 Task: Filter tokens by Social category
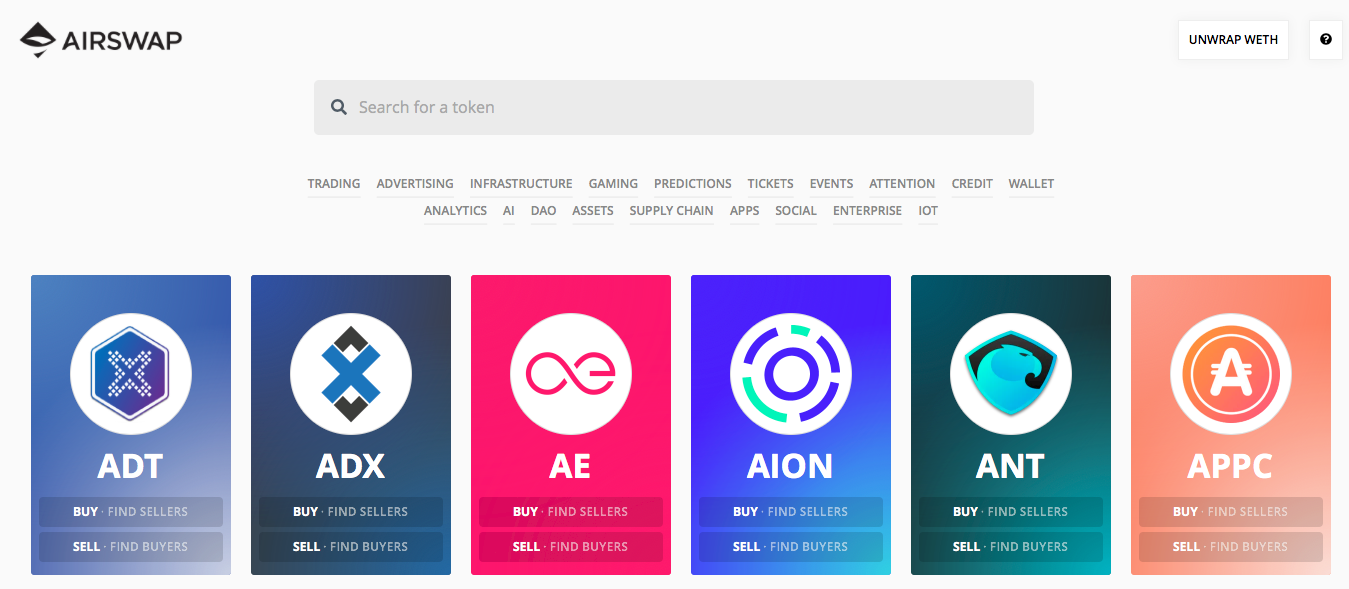[x=796, y=211]
